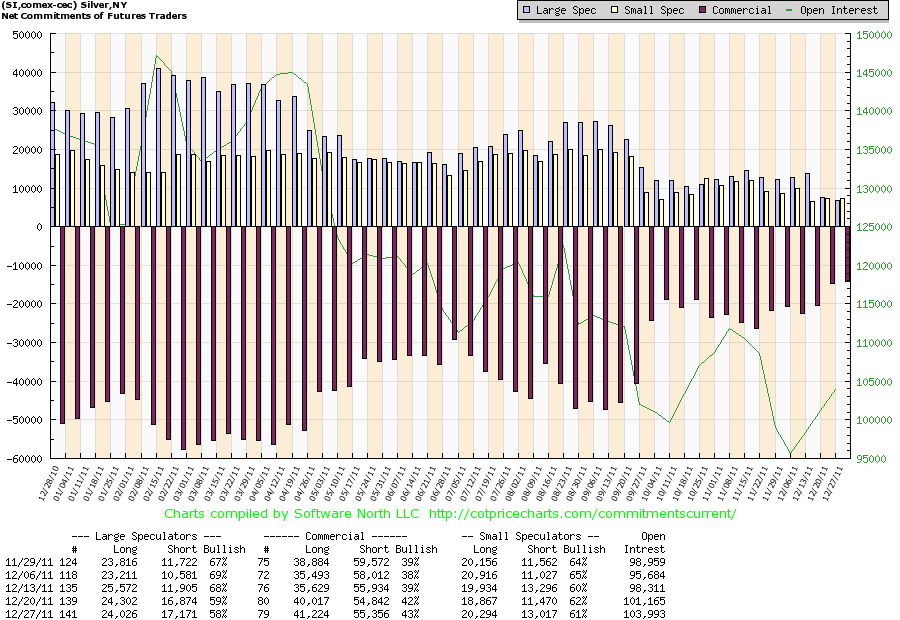Click the 'Commercial' table heading

click(335, 536)
